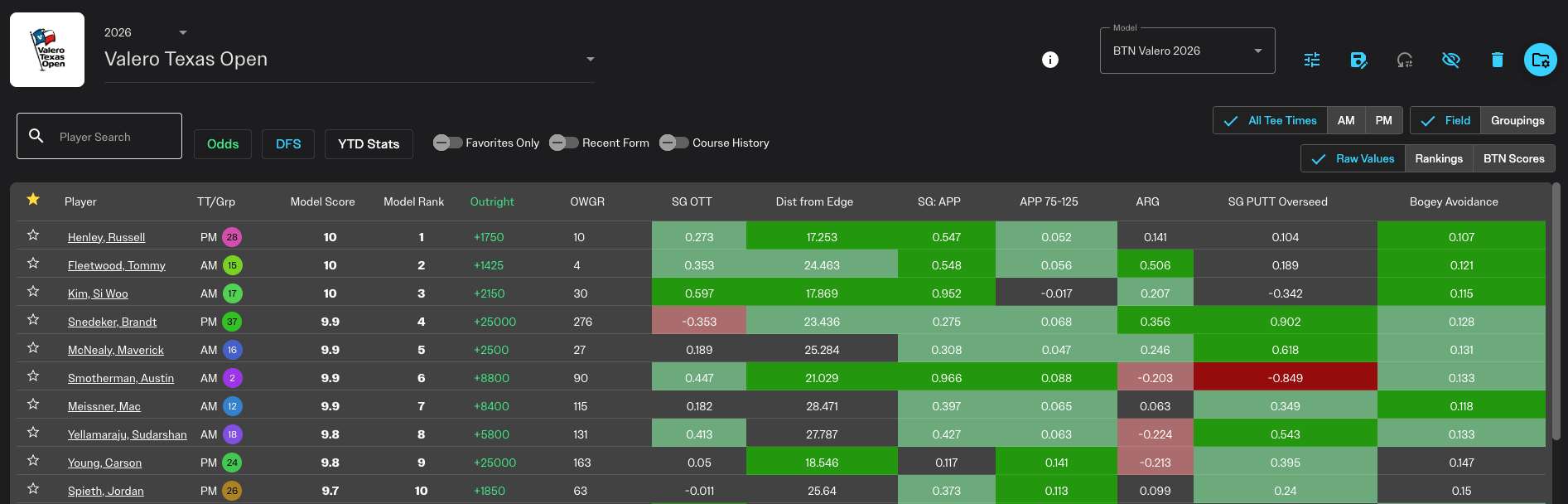
Task: Sort by Model Score column
Action: [x=322, y=201]
